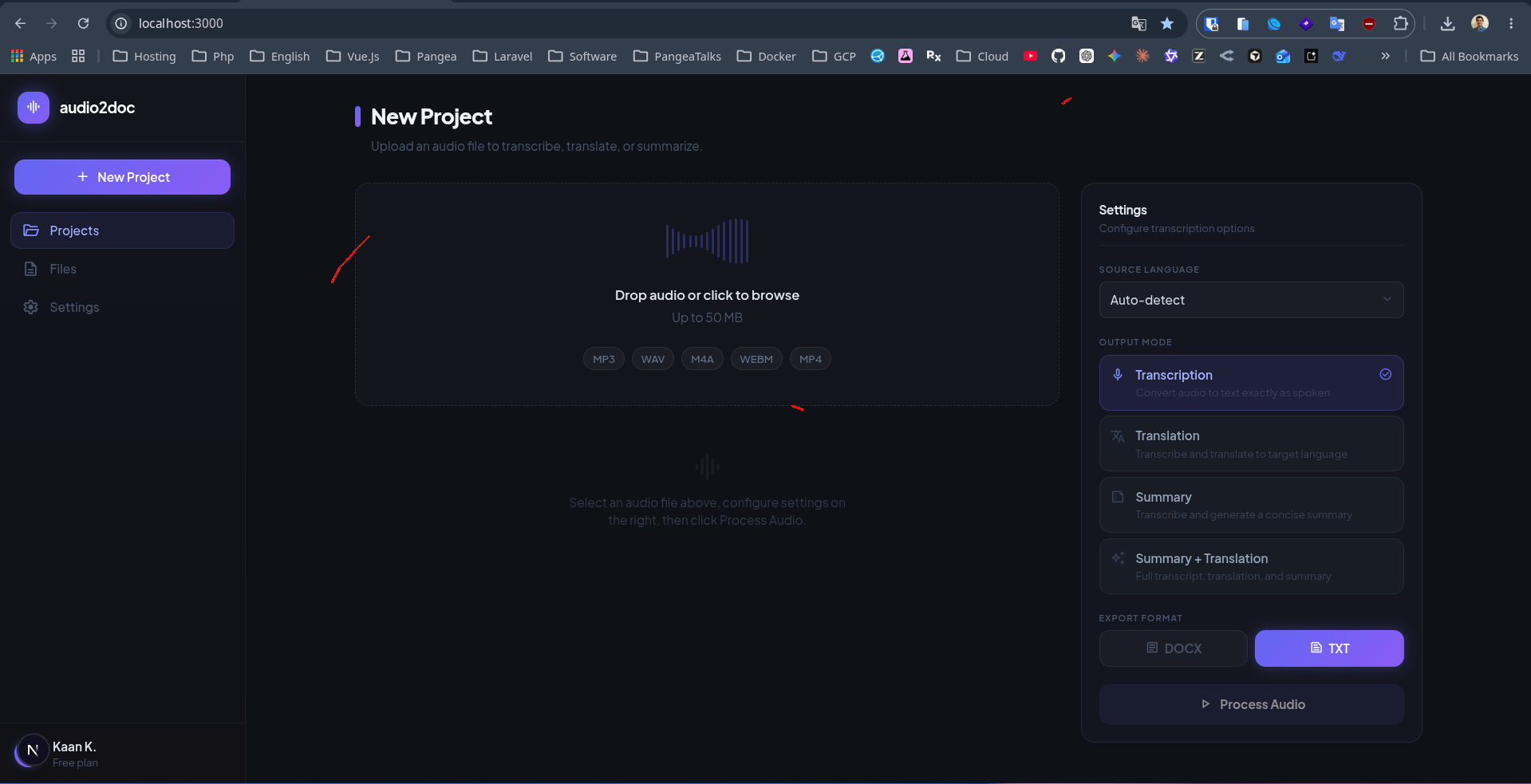Show more bookmarks chevron
The height and width of the screenshot is (784, 1531).
pos(1386,56)
